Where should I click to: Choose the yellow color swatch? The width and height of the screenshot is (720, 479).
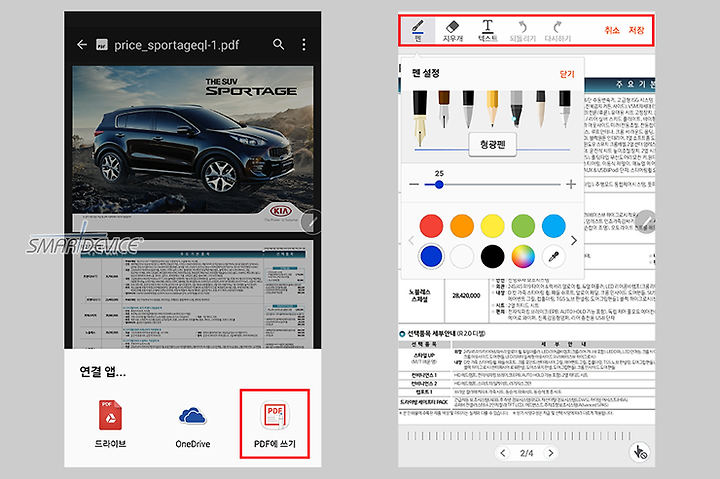(492, 226)
